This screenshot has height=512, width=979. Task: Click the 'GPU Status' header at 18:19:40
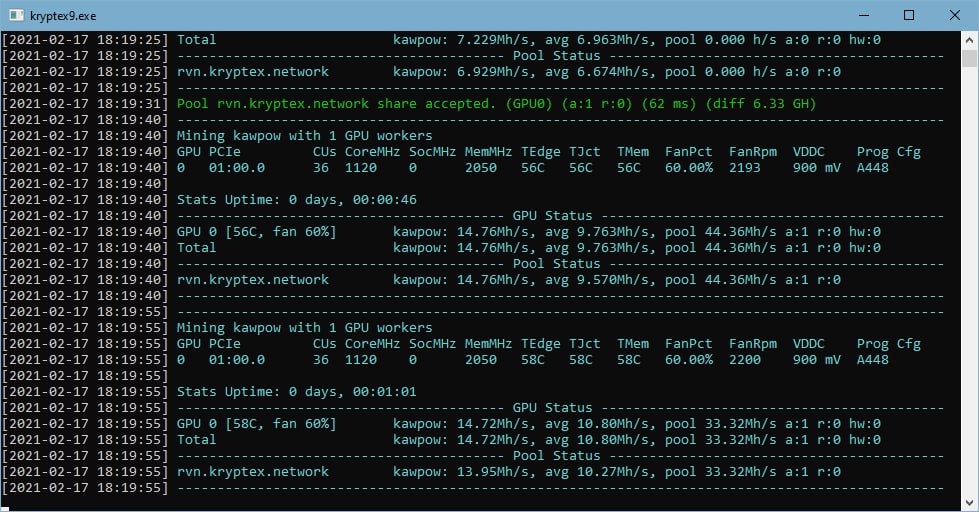point(553,216)
